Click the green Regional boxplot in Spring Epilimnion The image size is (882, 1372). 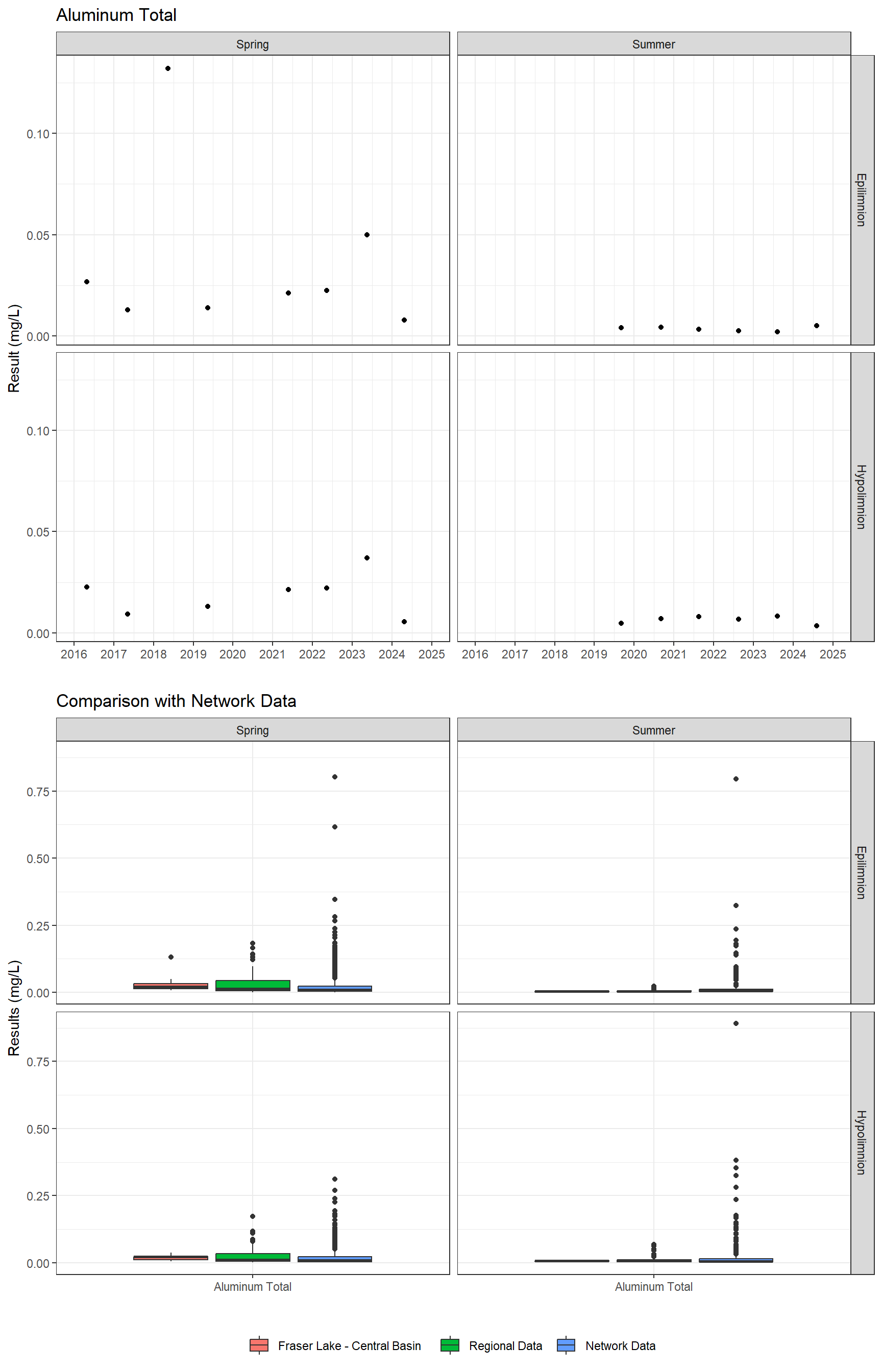(253, 986)
